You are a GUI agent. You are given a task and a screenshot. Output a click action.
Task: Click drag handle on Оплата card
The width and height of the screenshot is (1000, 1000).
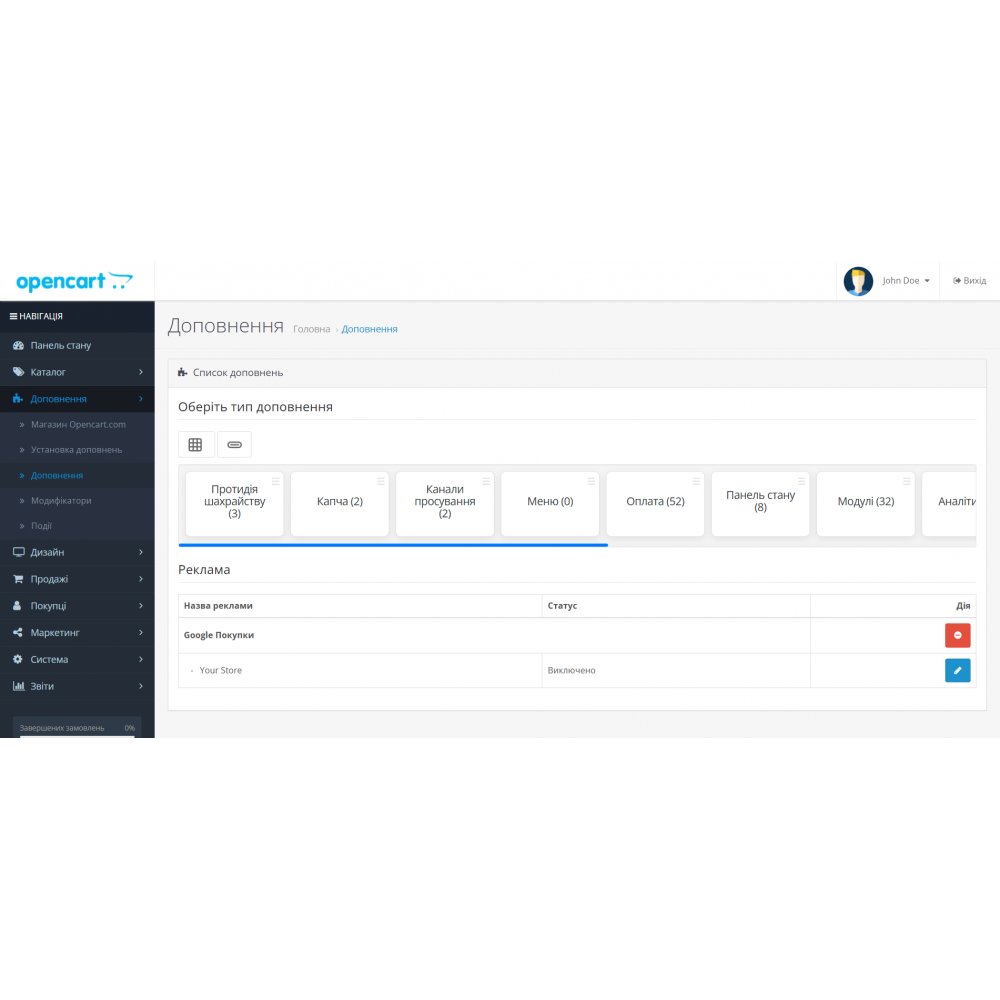[x=696, y=481]
